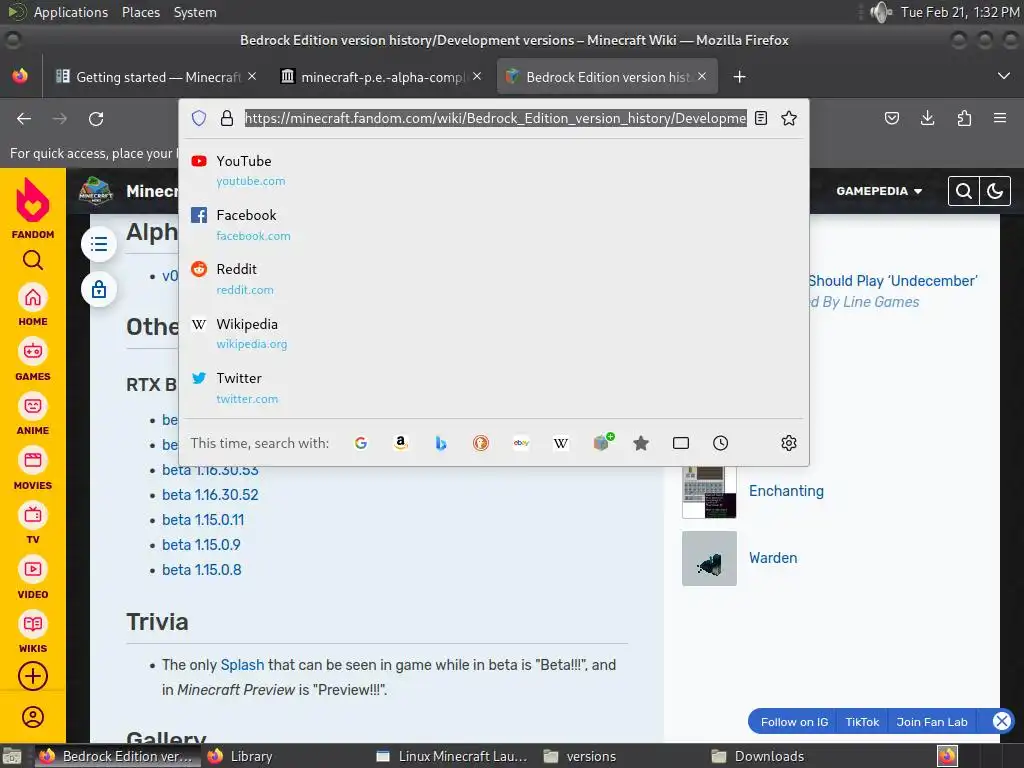Screen dimensions: 1024x768
Task: Click the site security padlock icon
Action: 227,118
